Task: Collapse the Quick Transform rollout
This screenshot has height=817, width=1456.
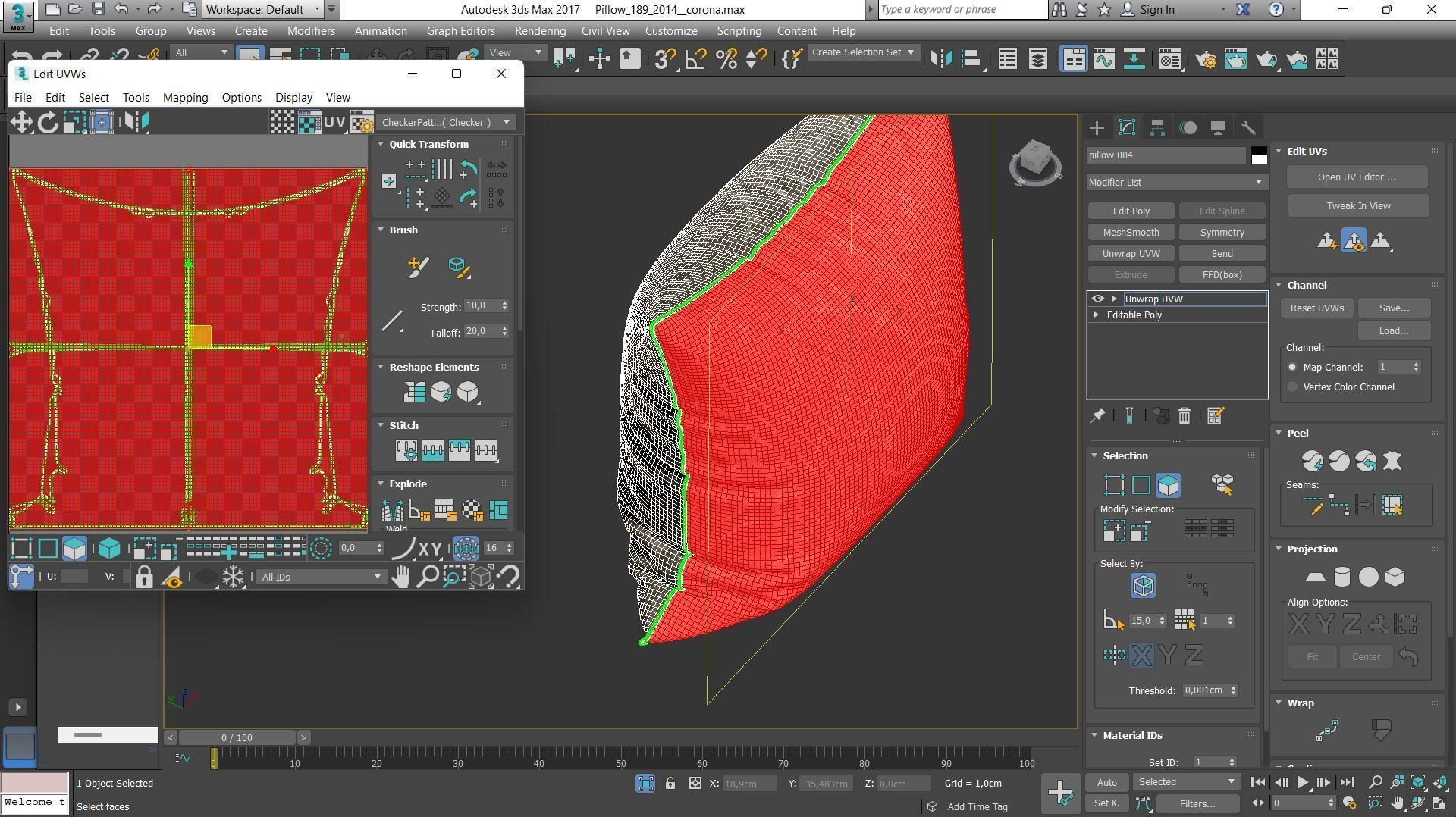Action: (381, 145)
